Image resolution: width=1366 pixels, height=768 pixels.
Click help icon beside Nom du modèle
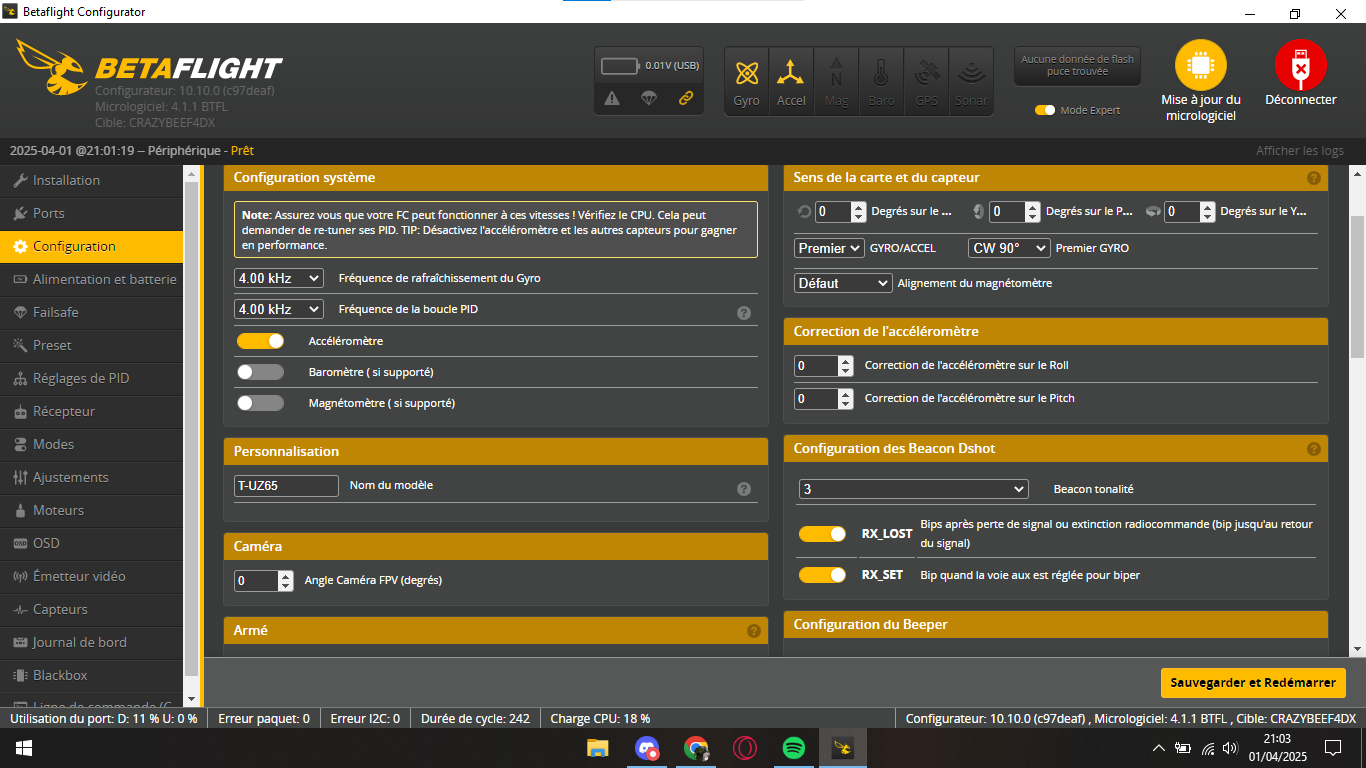click(743, 489)
